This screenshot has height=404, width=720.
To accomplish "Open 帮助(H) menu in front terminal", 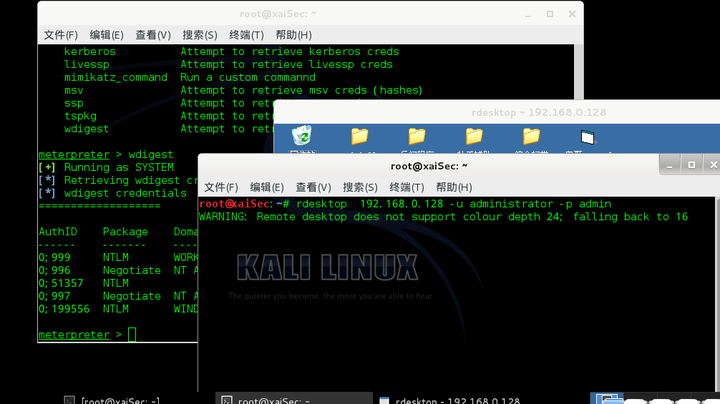I will [x=454, y=187].
